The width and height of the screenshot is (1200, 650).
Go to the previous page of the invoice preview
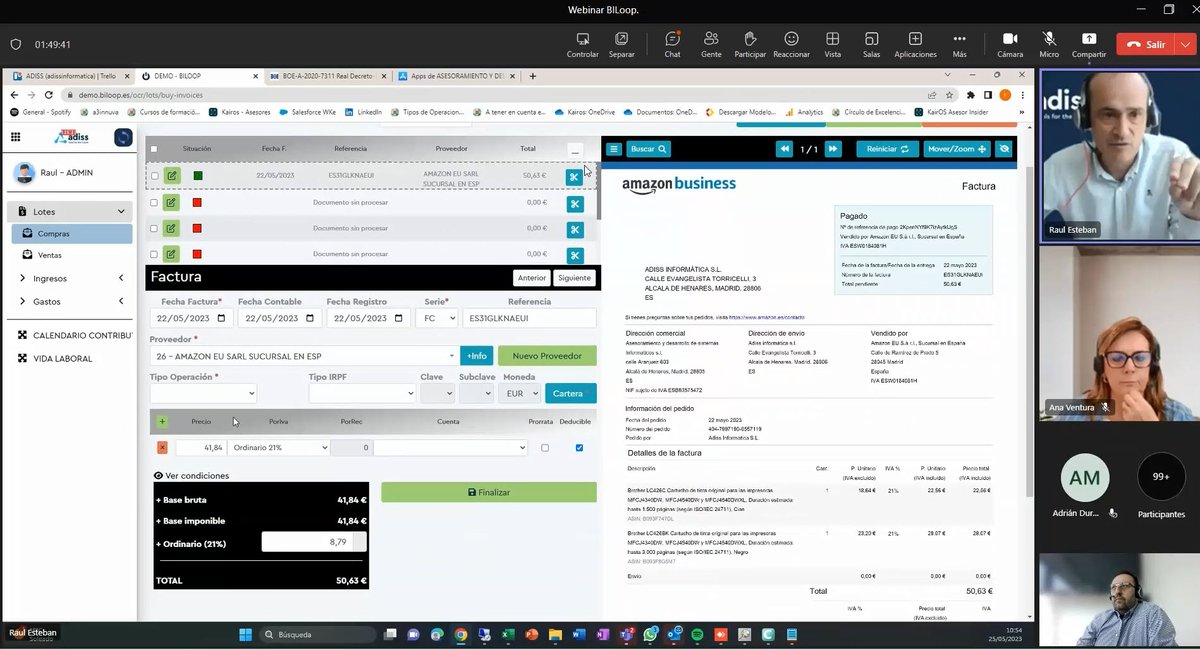point(784,149)
